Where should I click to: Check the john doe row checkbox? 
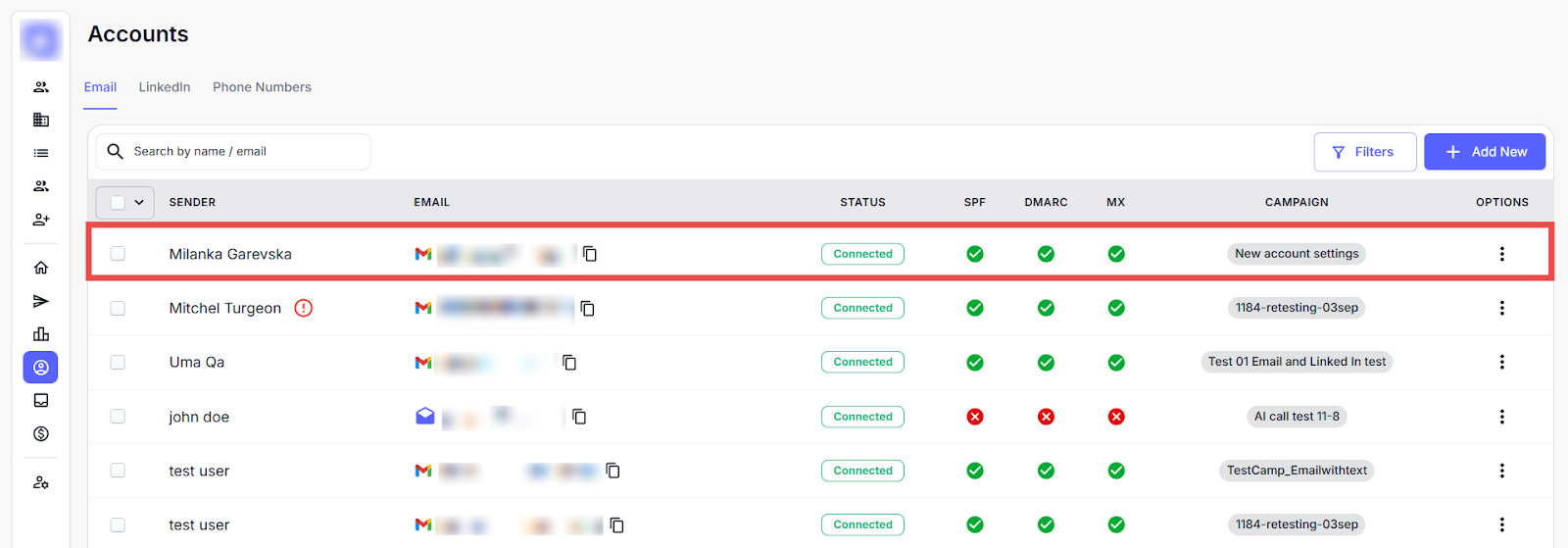(118, 417)
